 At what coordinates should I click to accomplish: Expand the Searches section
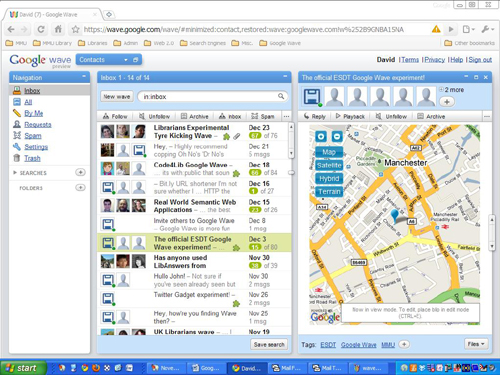tap(15, 173)
